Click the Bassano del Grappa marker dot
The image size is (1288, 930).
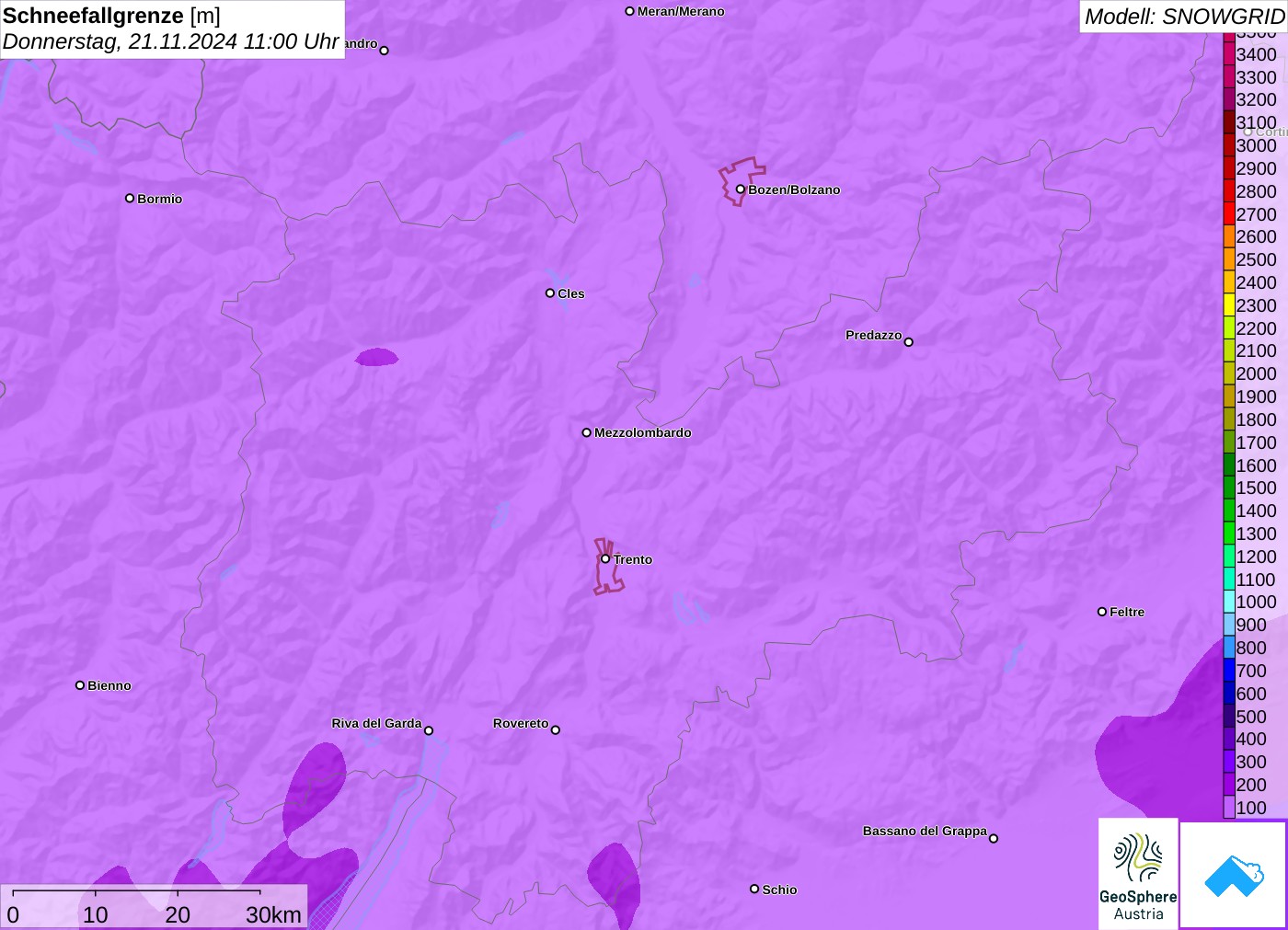[x=994, y=838]
